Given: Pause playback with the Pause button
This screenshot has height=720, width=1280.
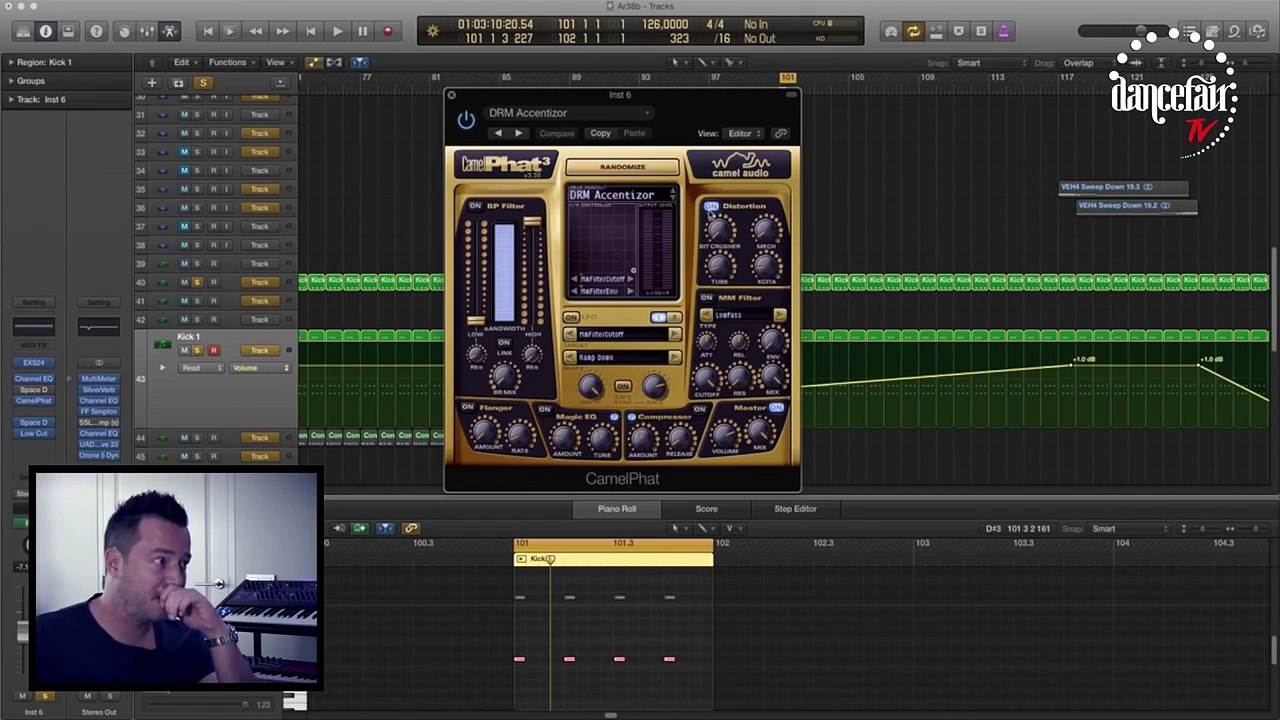Looking at the screenshot, I should [362, 31].
